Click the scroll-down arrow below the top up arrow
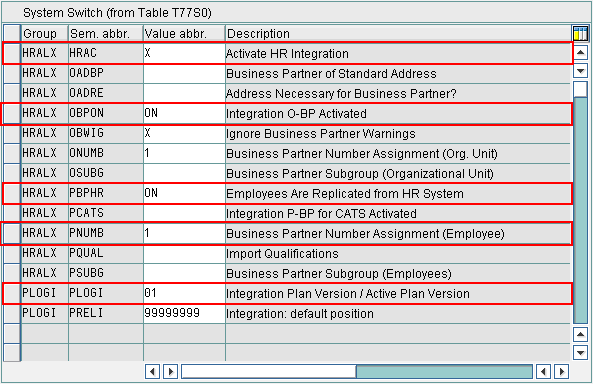The width and height of the screenshot is (593, 384). [x=581, y=70]
